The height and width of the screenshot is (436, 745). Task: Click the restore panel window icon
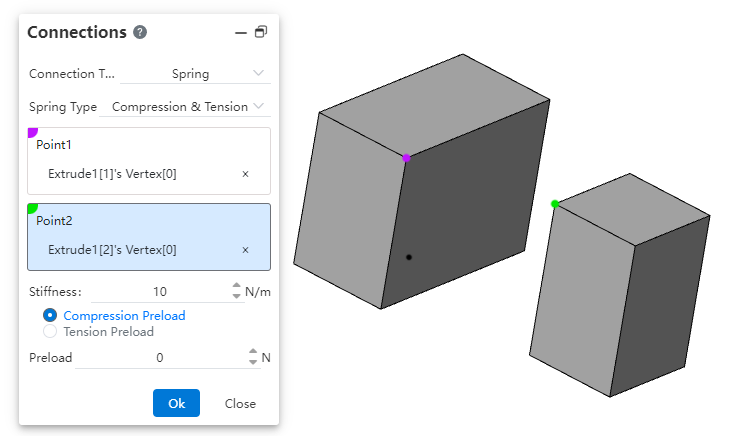[x=261, y=32]
